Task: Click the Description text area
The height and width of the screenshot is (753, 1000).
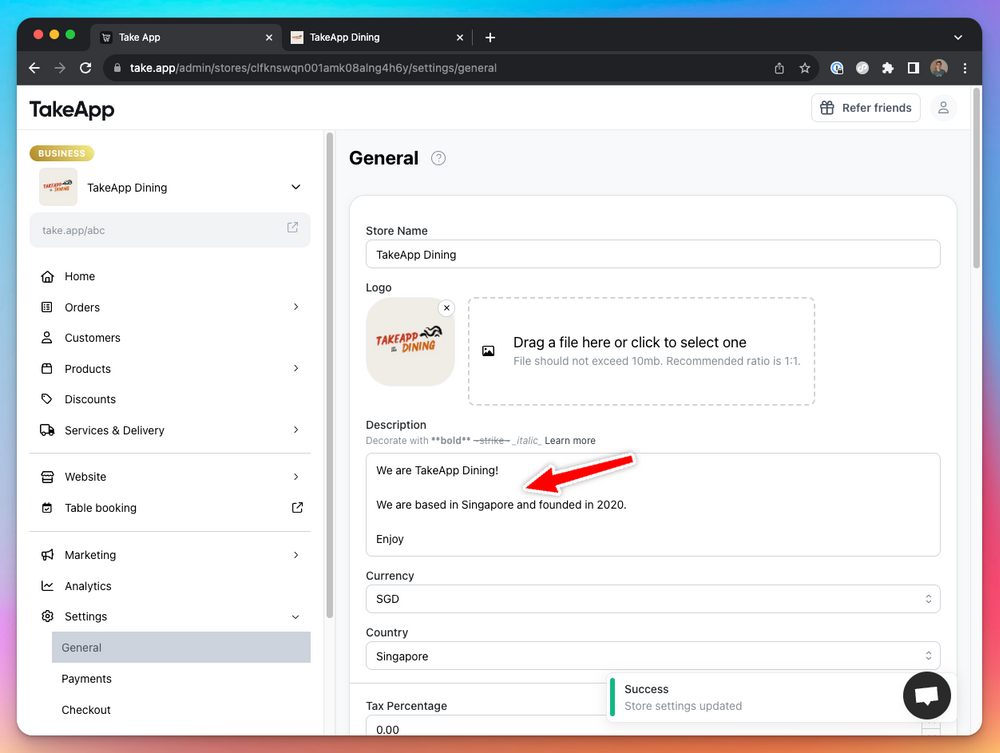Action: (652, 504)
